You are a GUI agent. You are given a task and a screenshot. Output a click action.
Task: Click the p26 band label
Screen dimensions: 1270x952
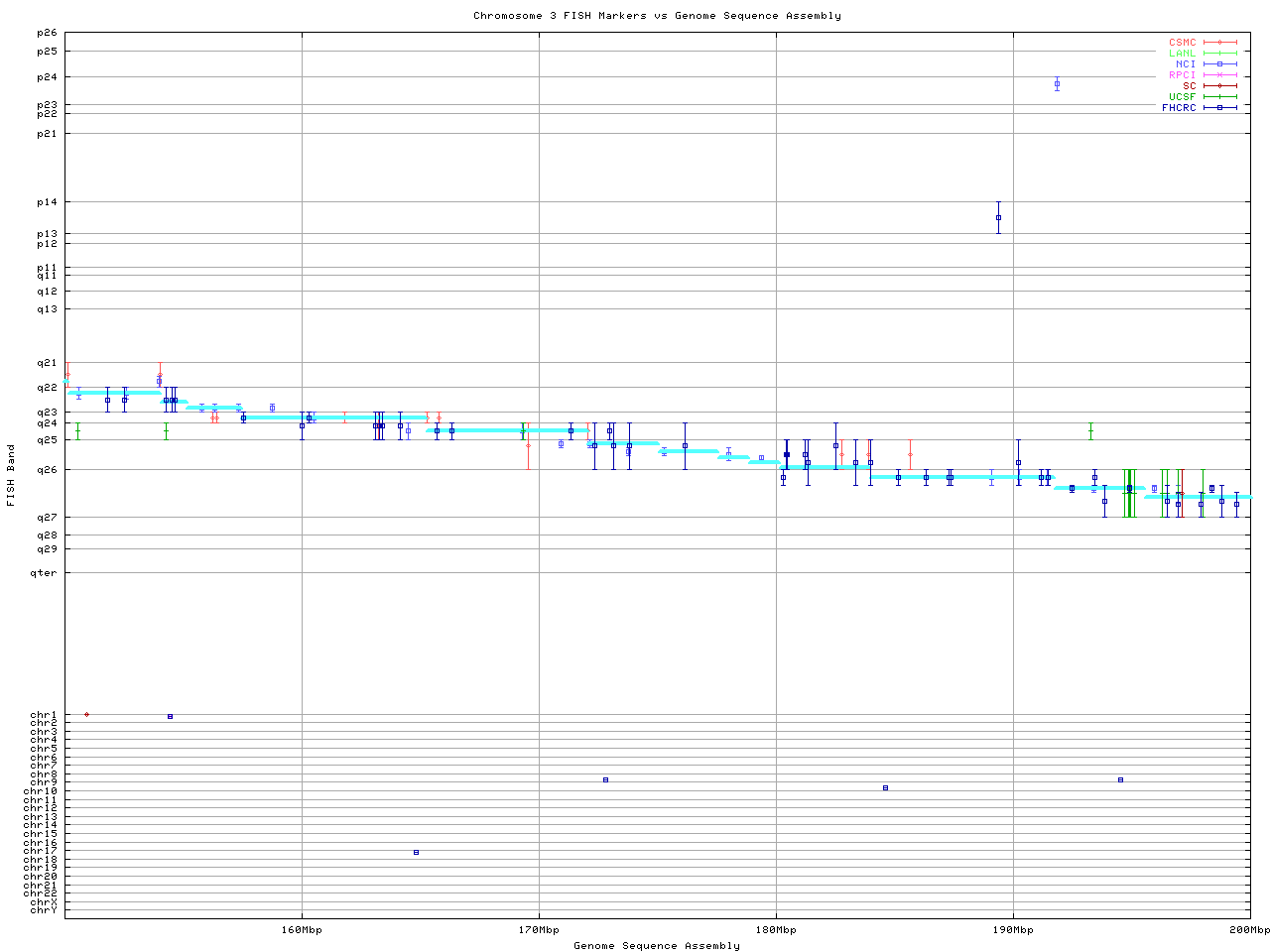coord(47,33)
